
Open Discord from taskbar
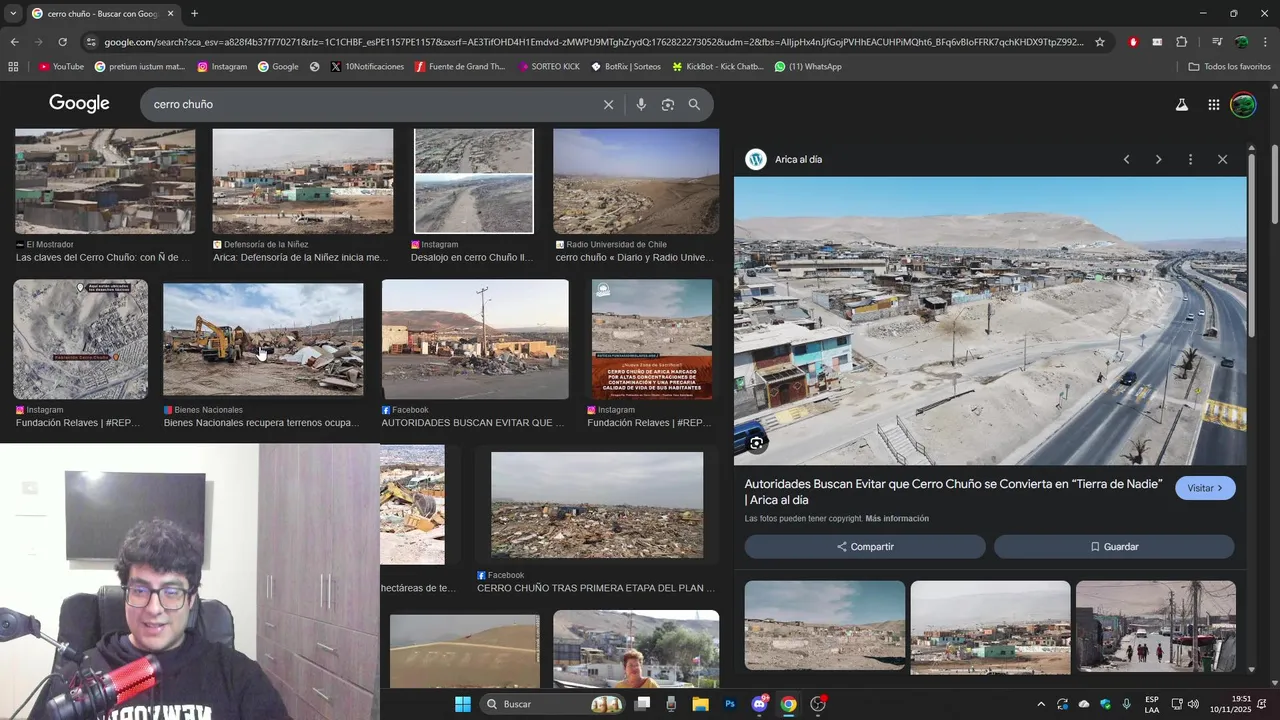759,704
